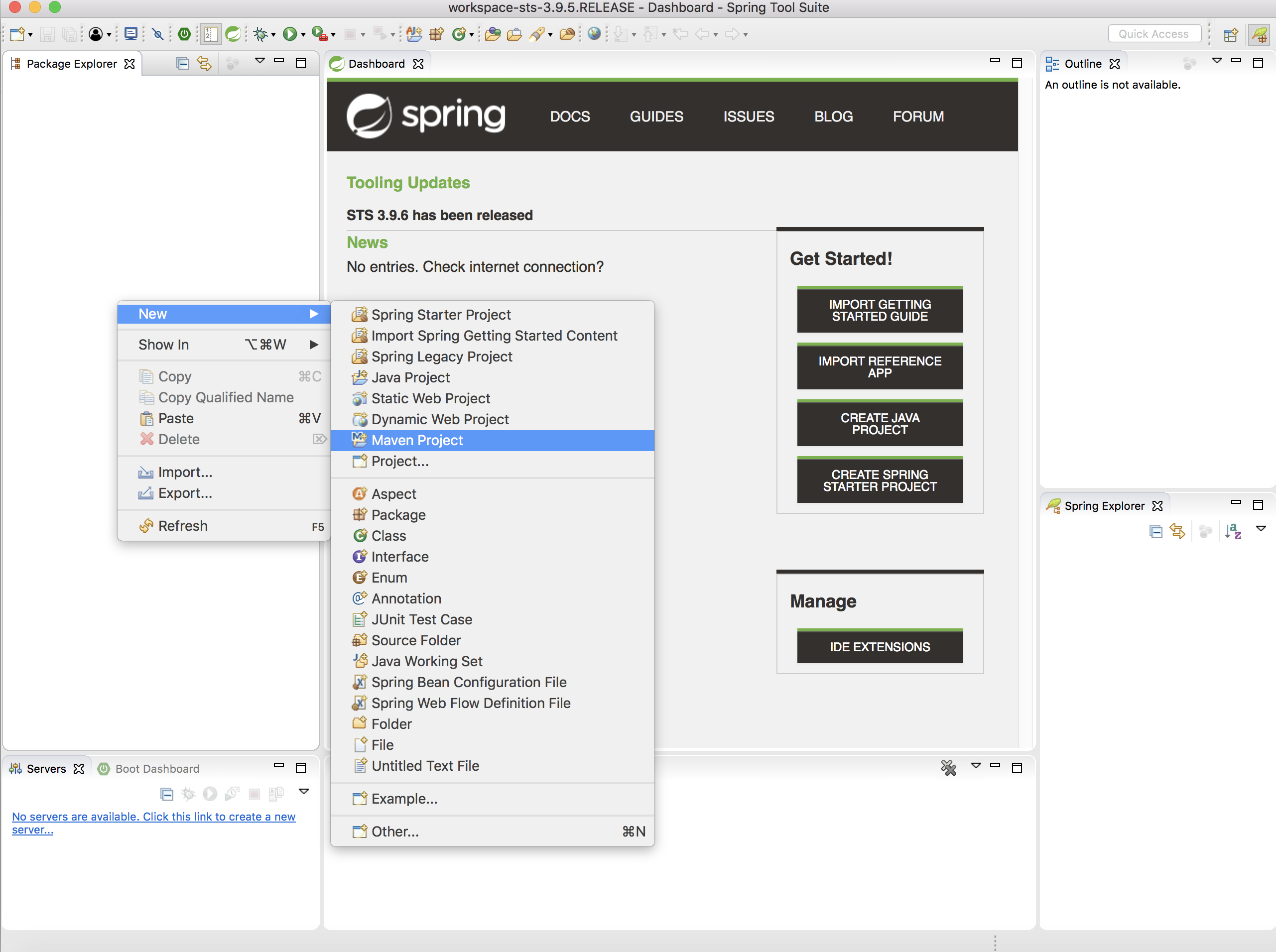Click the New Java Project toolbar icon
This screenshot has width=1276, height=952.
click(414, 34)
